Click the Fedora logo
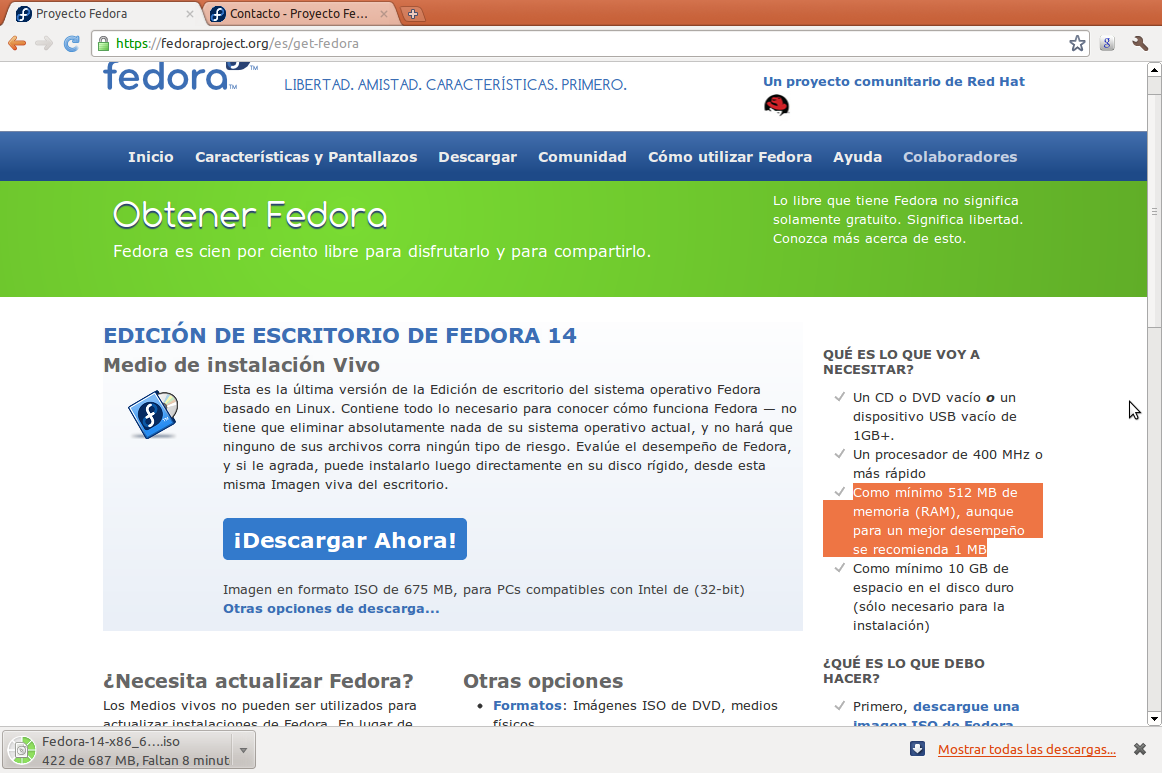Viewport: 1162px width, 773px height. tap(180, 76)
